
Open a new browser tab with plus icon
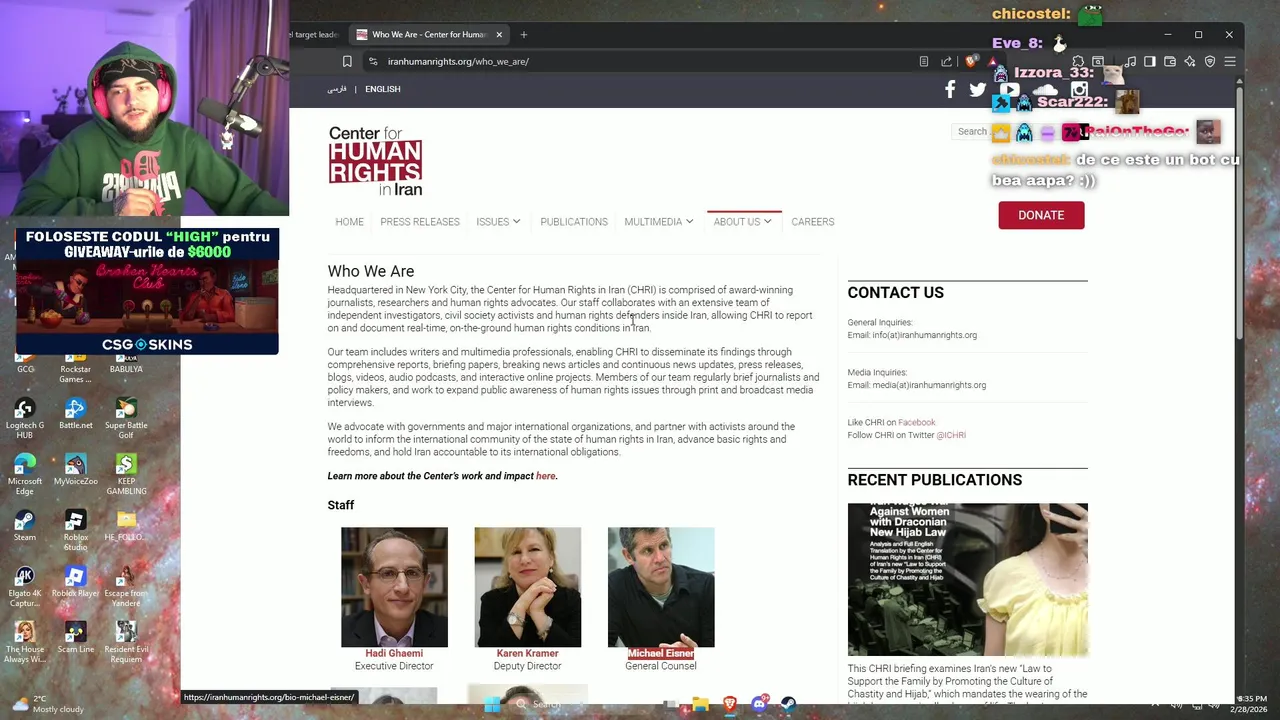(523, 34)
